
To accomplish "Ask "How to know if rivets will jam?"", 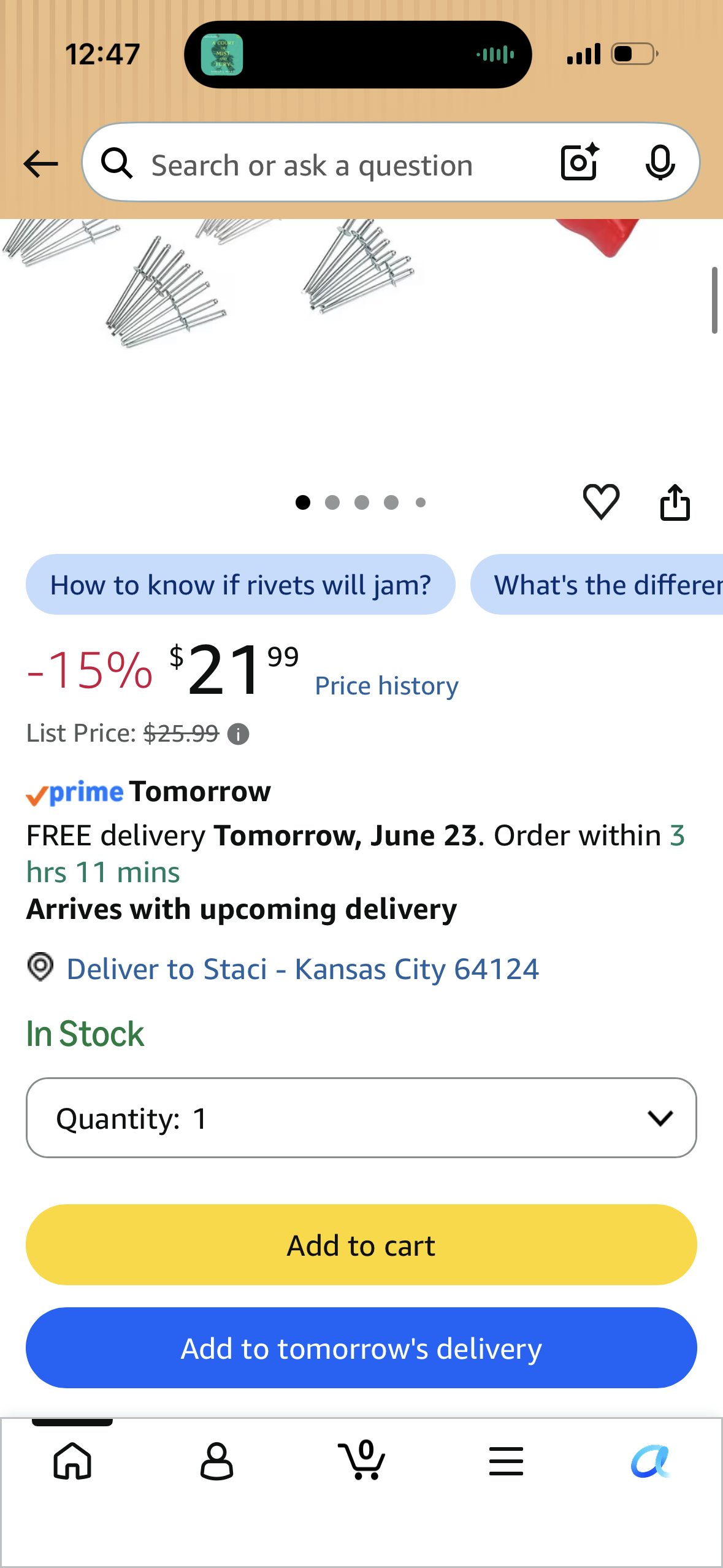I will [x=240, y=585].
